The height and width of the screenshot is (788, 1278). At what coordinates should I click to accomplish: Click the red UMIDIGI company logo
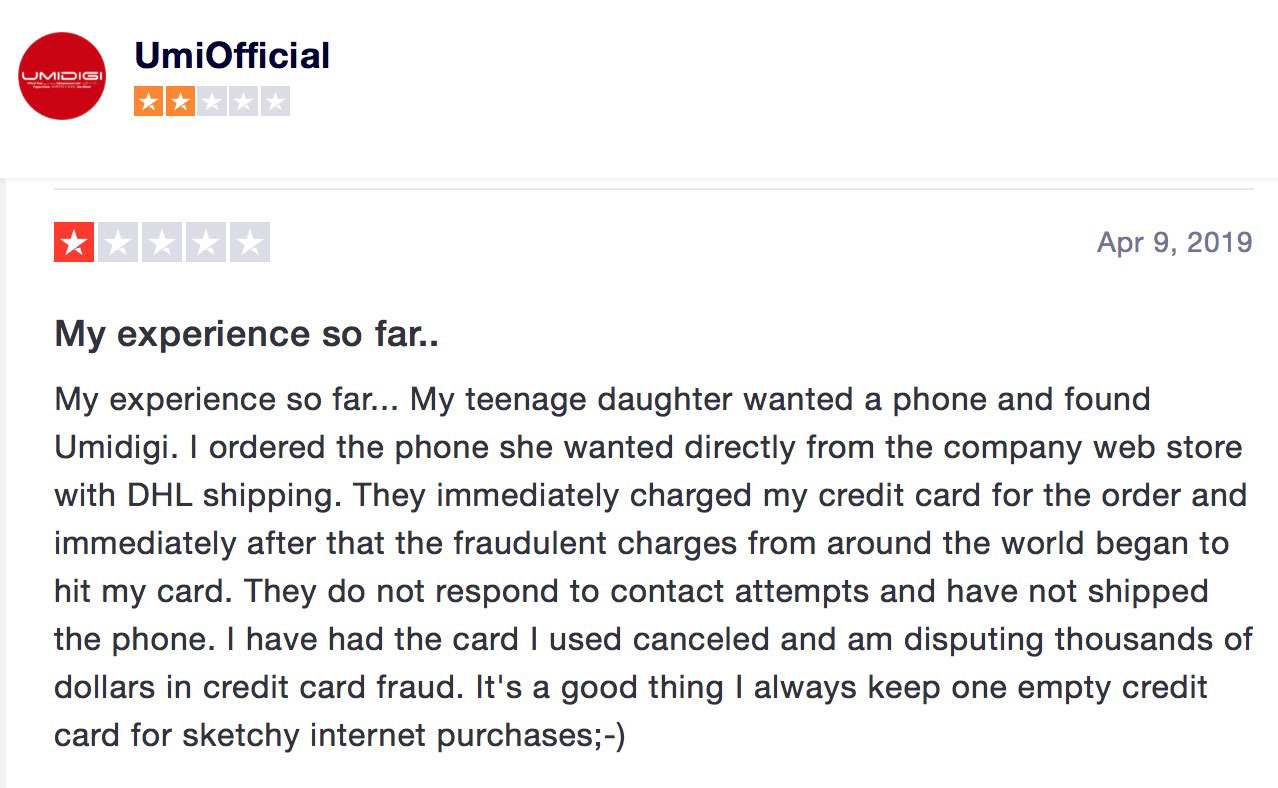[62, 76]
